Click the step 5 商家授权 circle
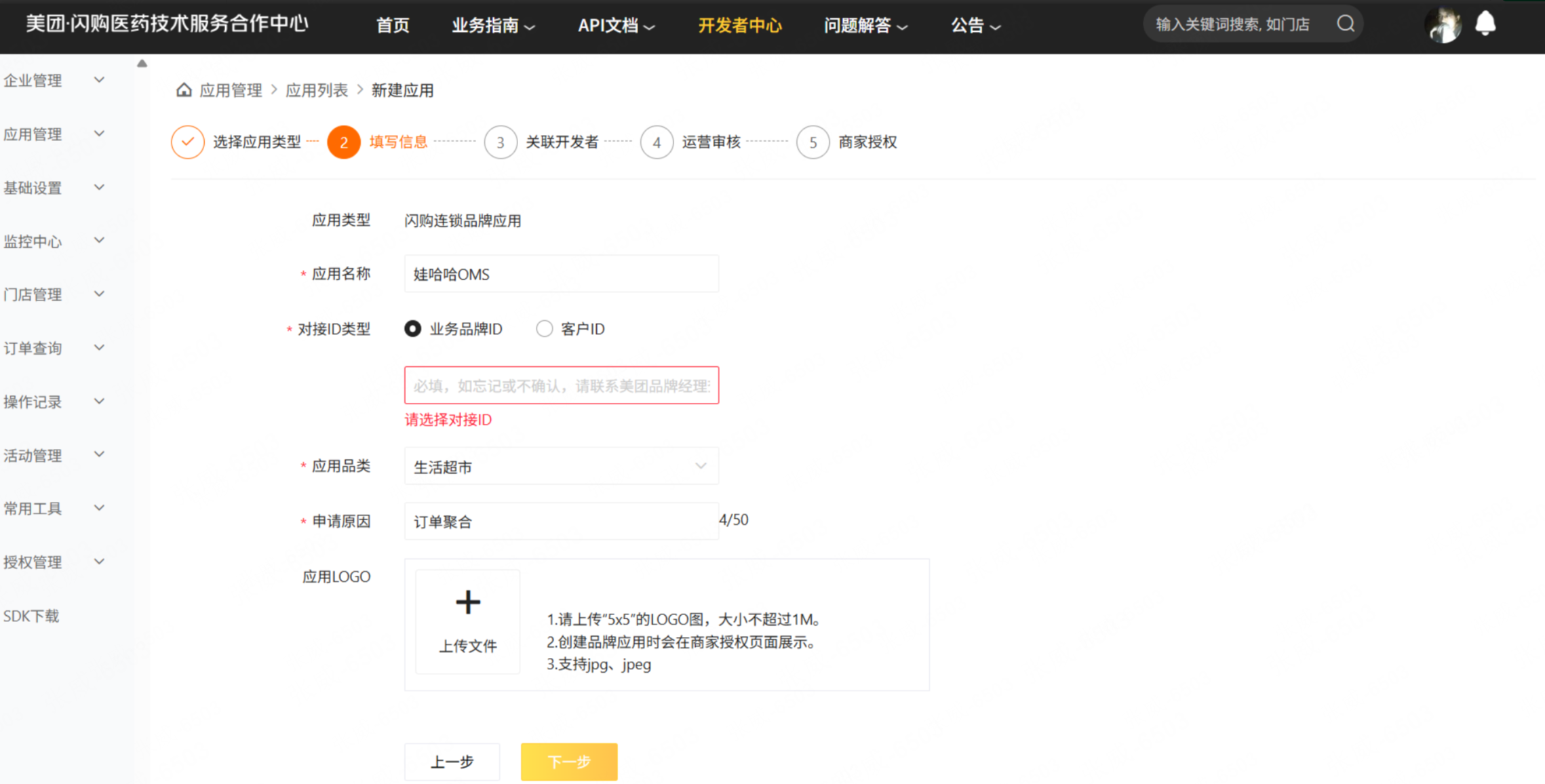 coord(813,142)
